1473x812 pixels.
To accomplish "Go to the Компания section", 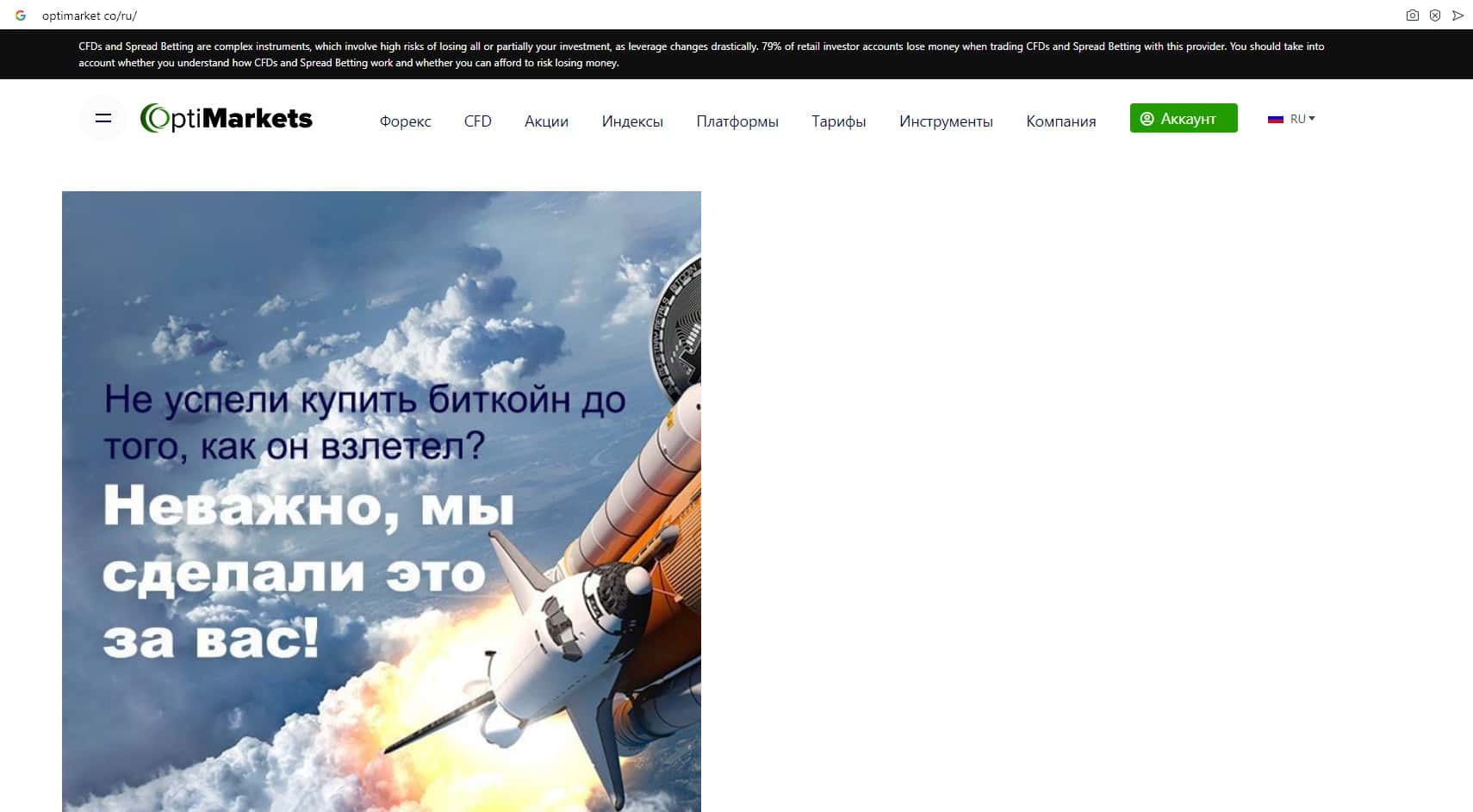I will click(x=1061, y=121).
